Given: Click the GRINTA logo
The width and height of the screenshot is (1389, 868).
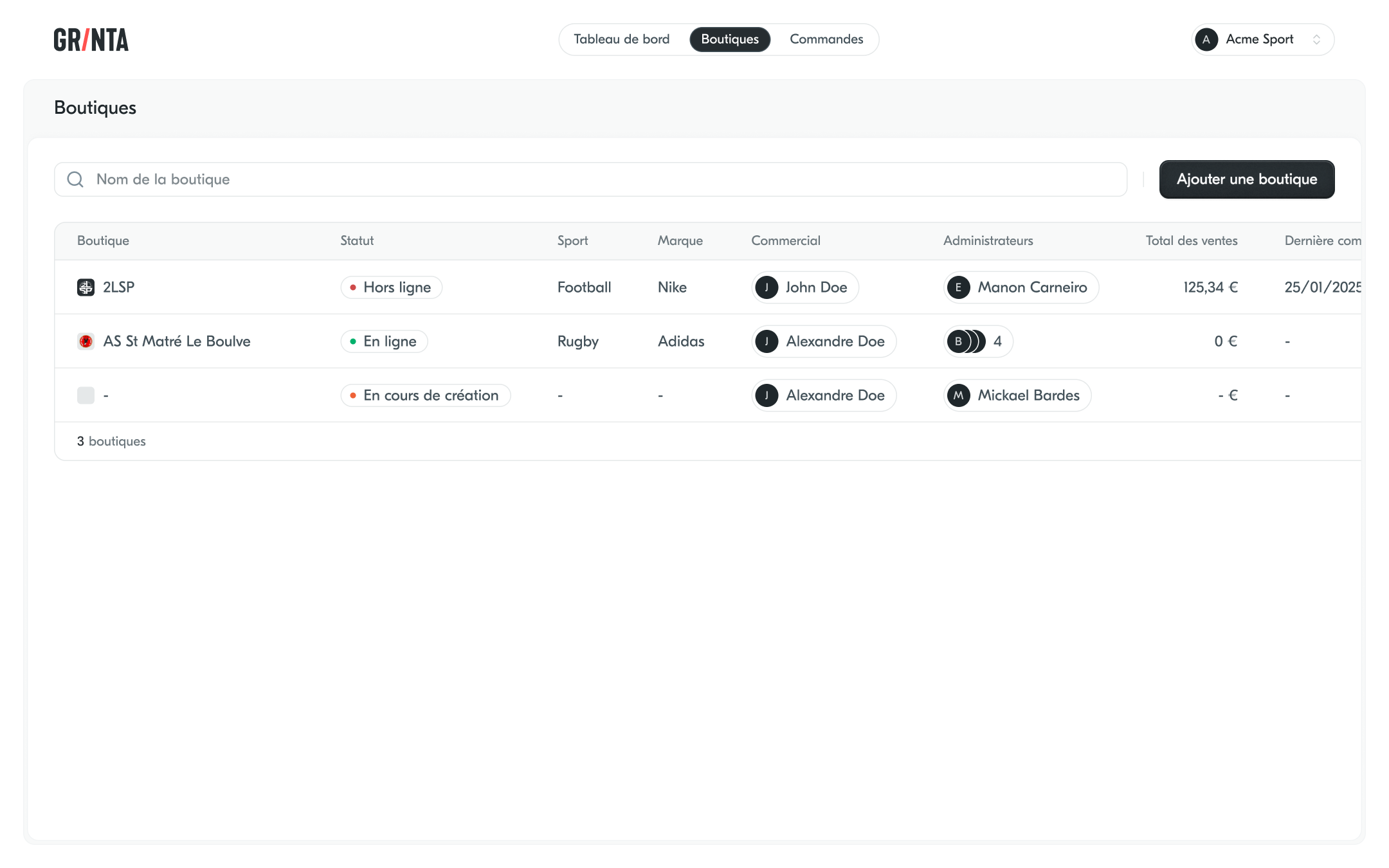Looking at the screenshot, I should pos(91,40).
